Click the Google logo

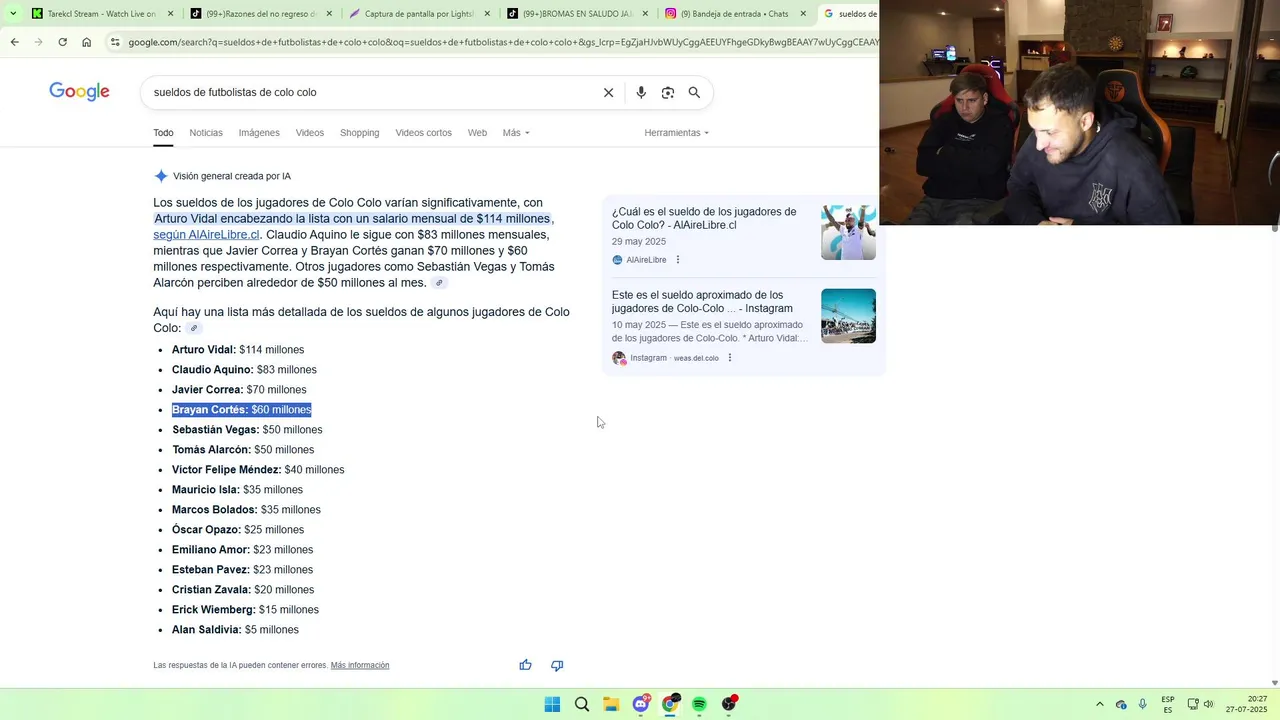coord(79,92)
